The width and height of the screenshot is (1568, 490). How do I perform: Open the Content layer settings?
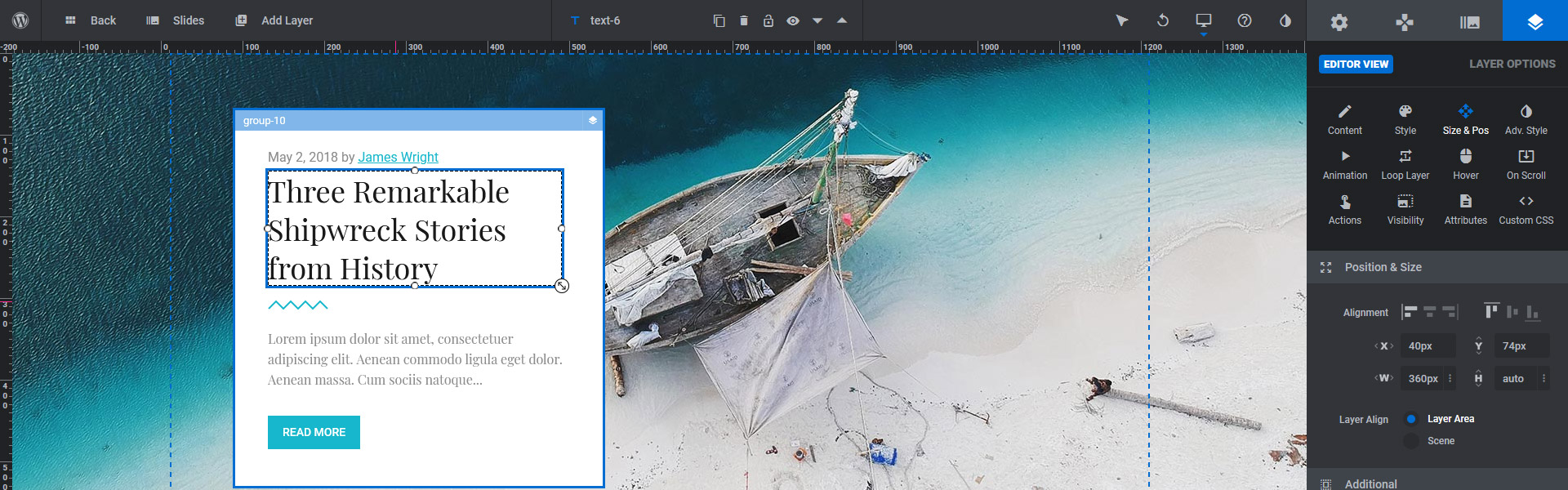point(1345,119)
